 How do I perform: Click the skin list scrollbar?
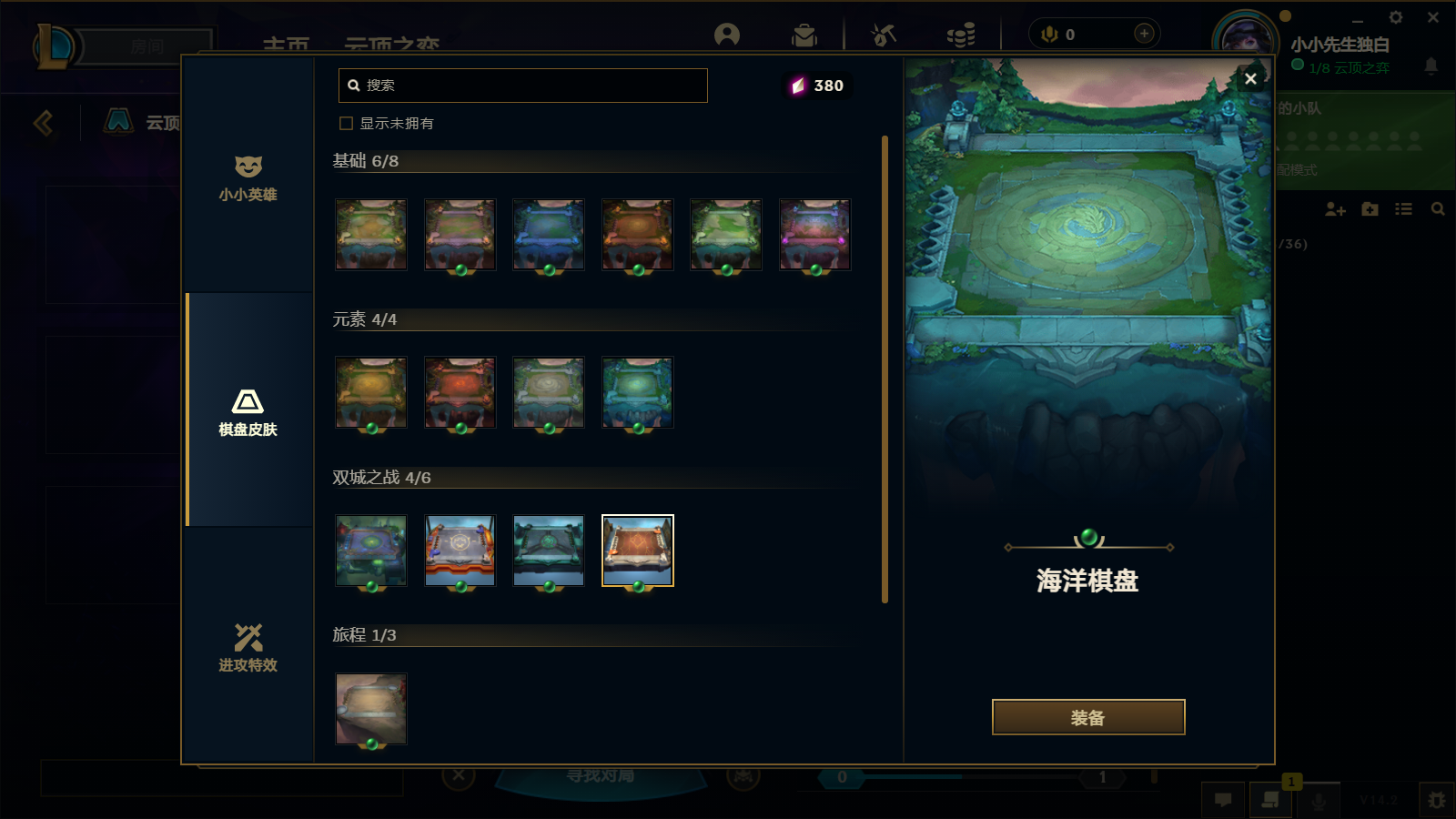tap(885, 369)
